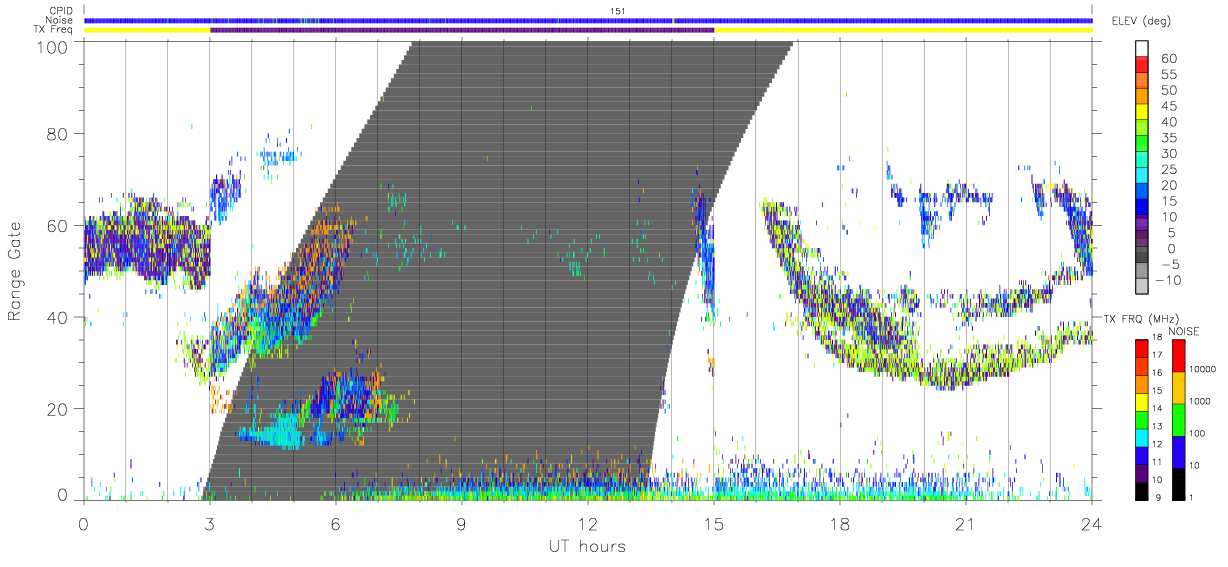Click the CPID value '151'
Image resolution: width=1228 pixels, height=567 pixels.
[x=616, y=11]
